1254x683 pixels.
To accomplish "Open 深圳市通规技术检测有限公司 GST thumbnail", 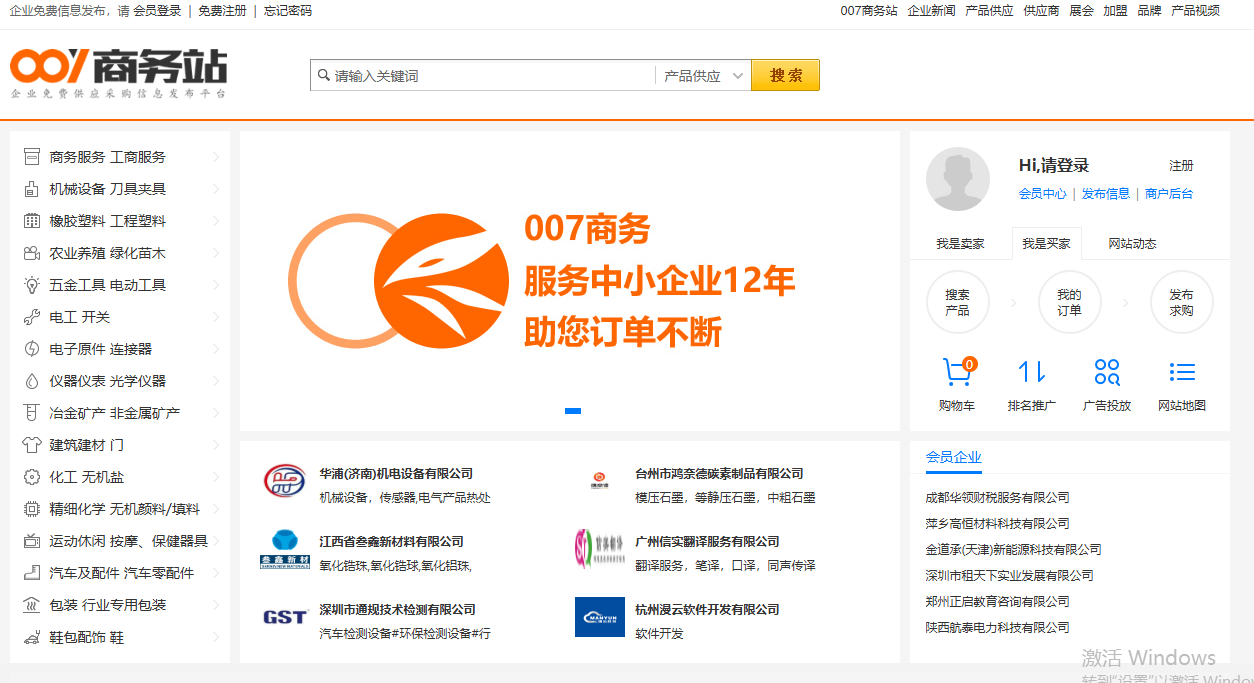I will [x=283, y=617].
